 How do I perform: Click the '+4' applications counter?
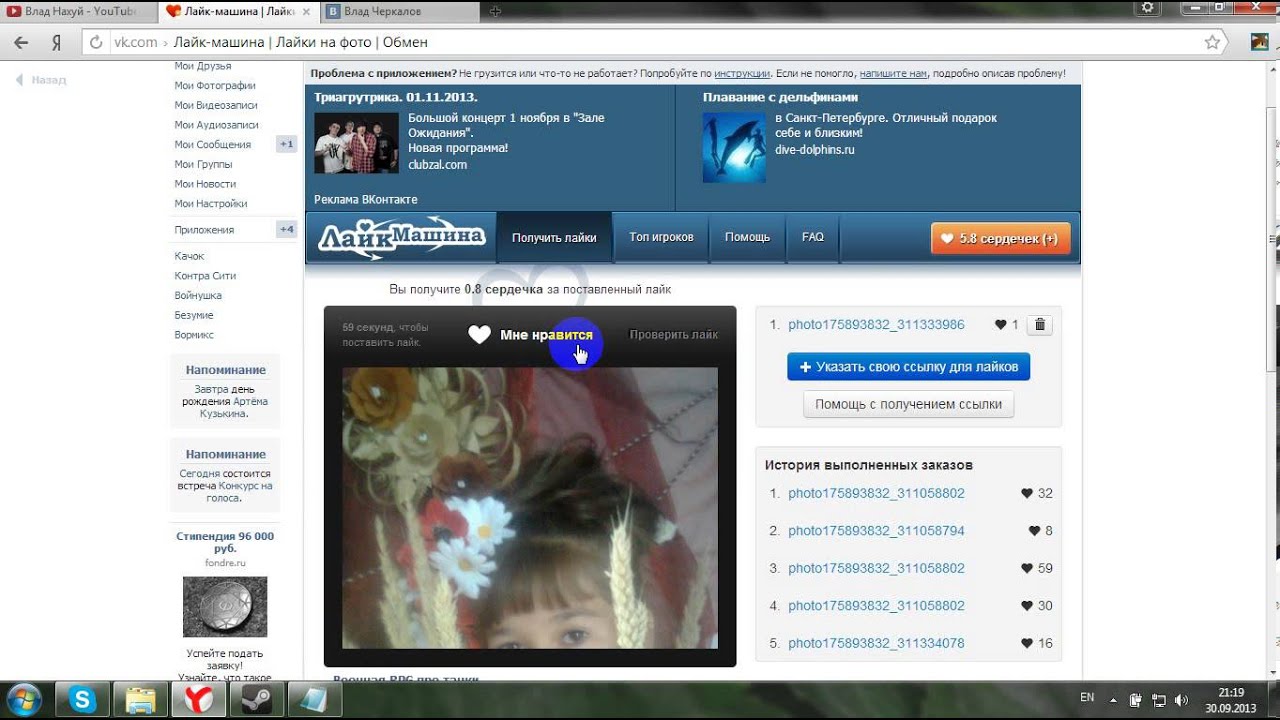coord(287,230)
